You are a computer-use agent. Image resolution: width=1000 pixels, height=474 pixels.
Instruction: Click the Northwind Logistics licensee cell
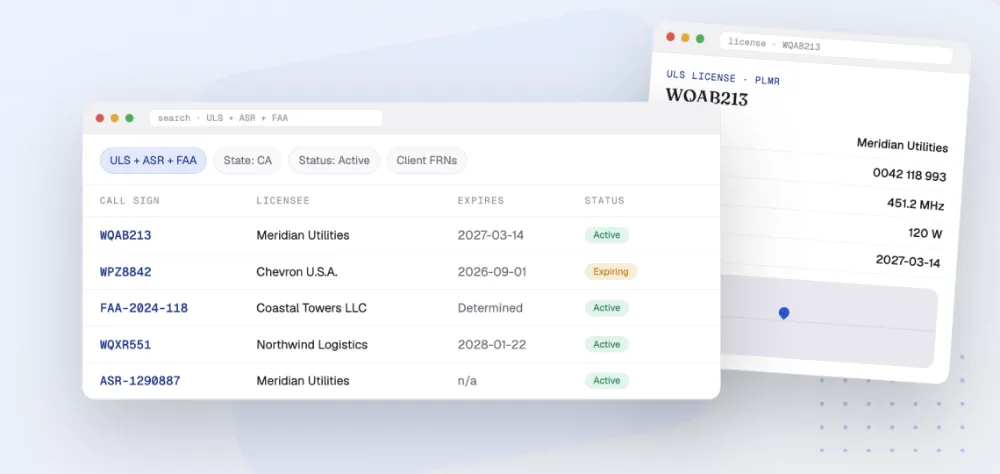point(312,344)
